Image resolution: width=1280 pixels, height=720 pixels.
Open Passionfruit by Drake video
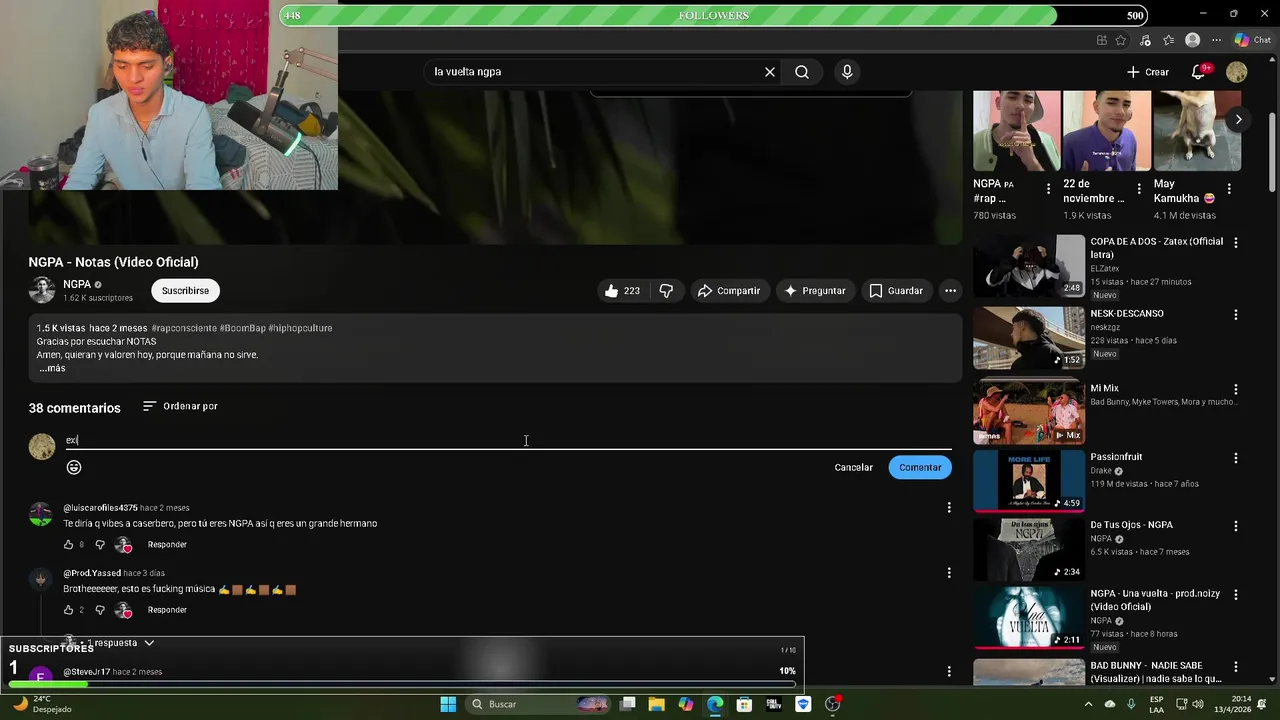pos(1029,480)
